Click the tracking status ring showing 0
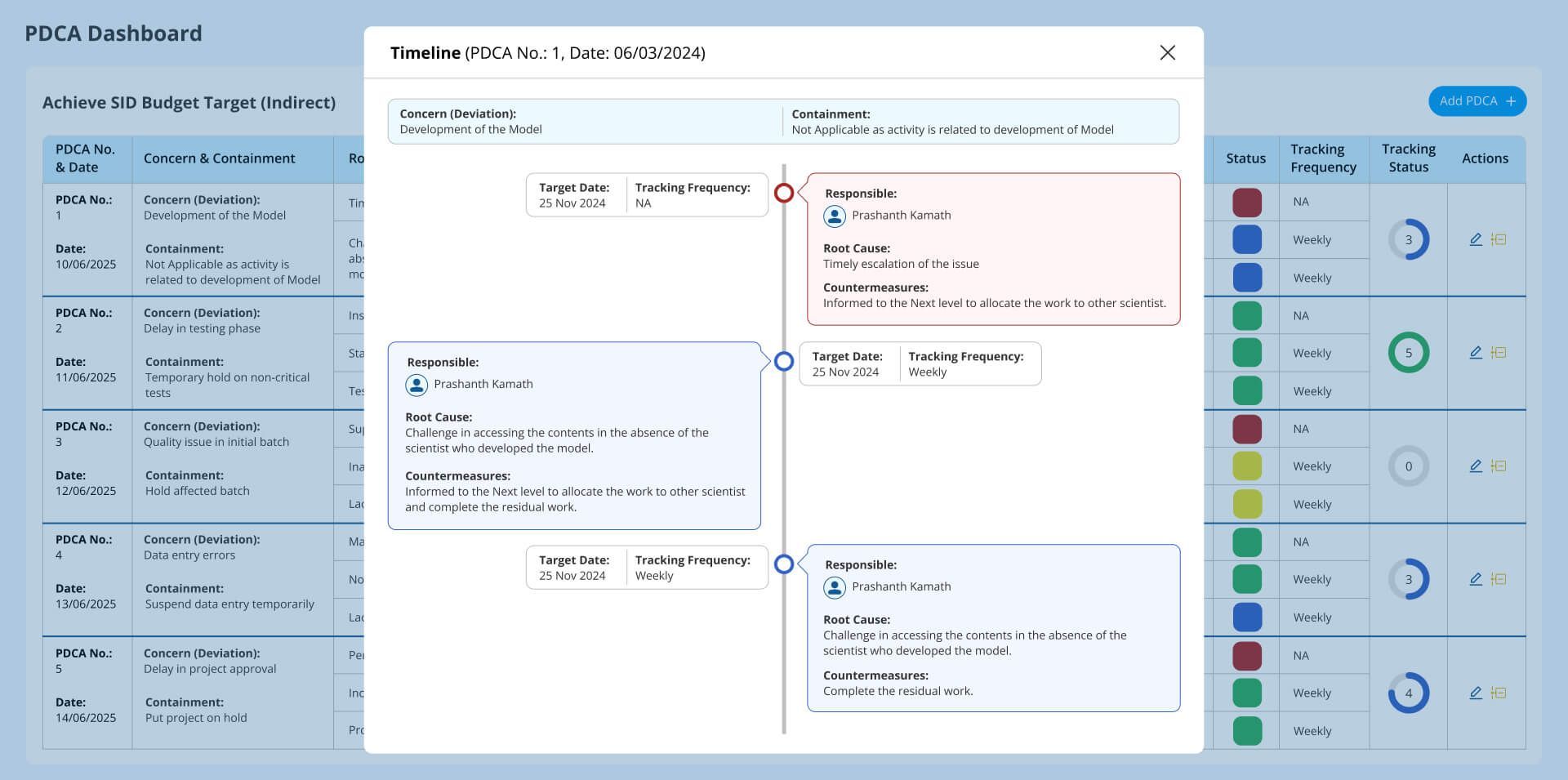 tap(1408, 466)
